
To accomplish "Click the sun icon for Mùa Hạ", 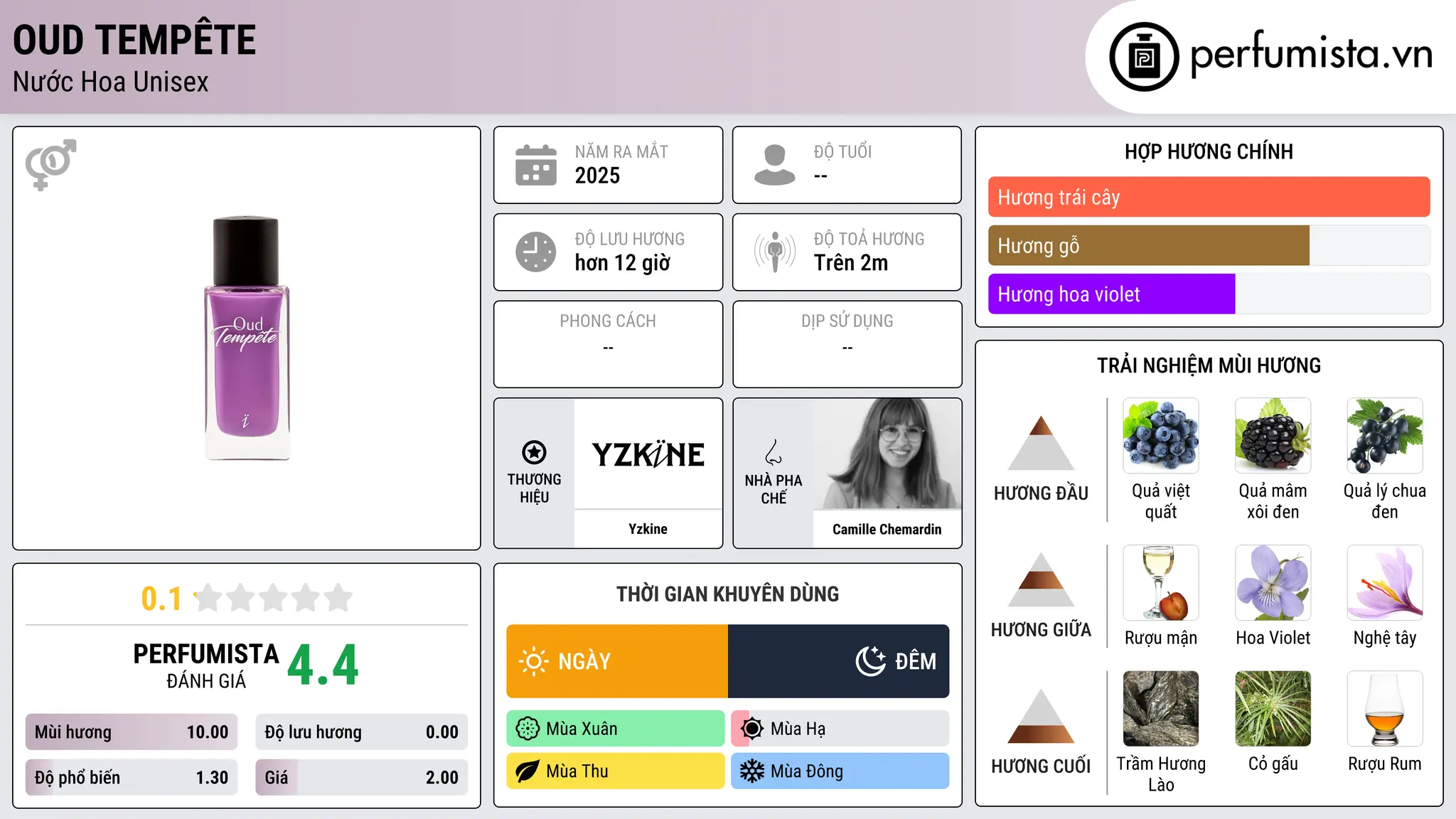I will pos(752,729).
